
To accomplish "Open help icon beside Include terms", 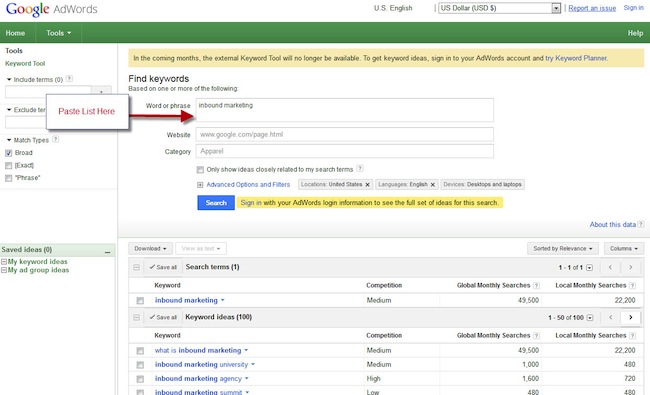I will tap(70, 78).
